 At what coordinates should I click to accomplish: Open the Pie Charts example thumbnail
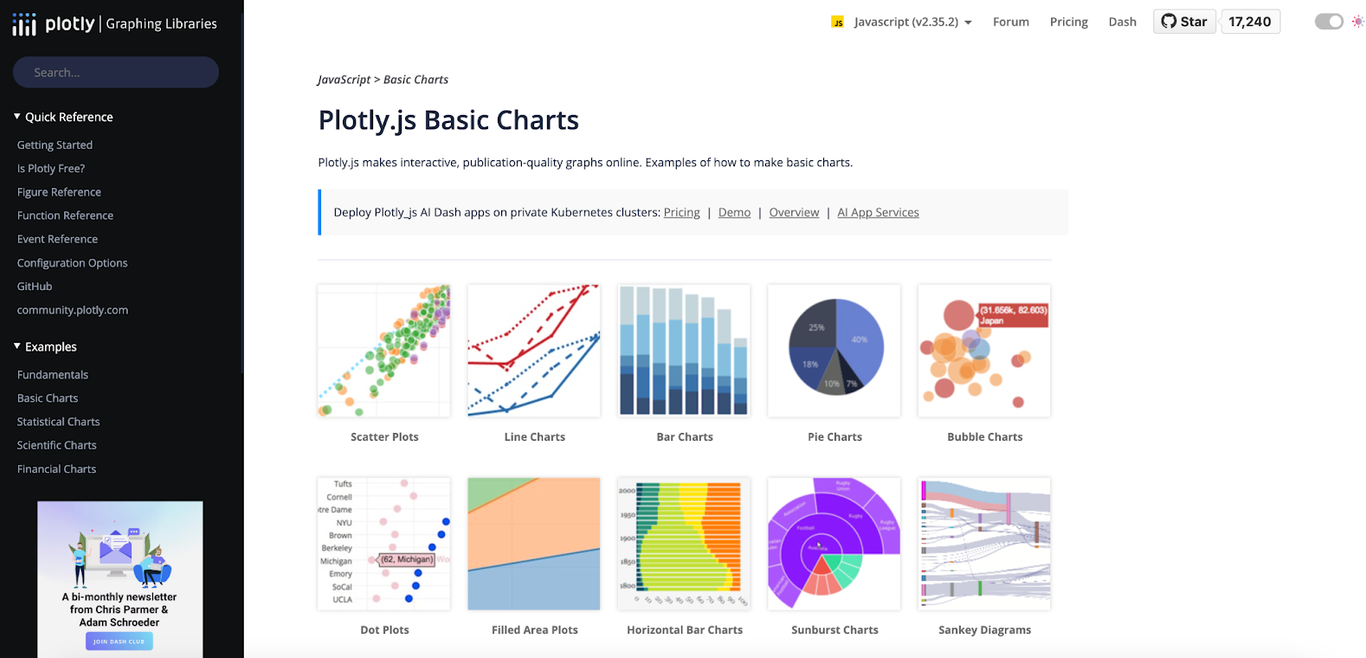834,350
